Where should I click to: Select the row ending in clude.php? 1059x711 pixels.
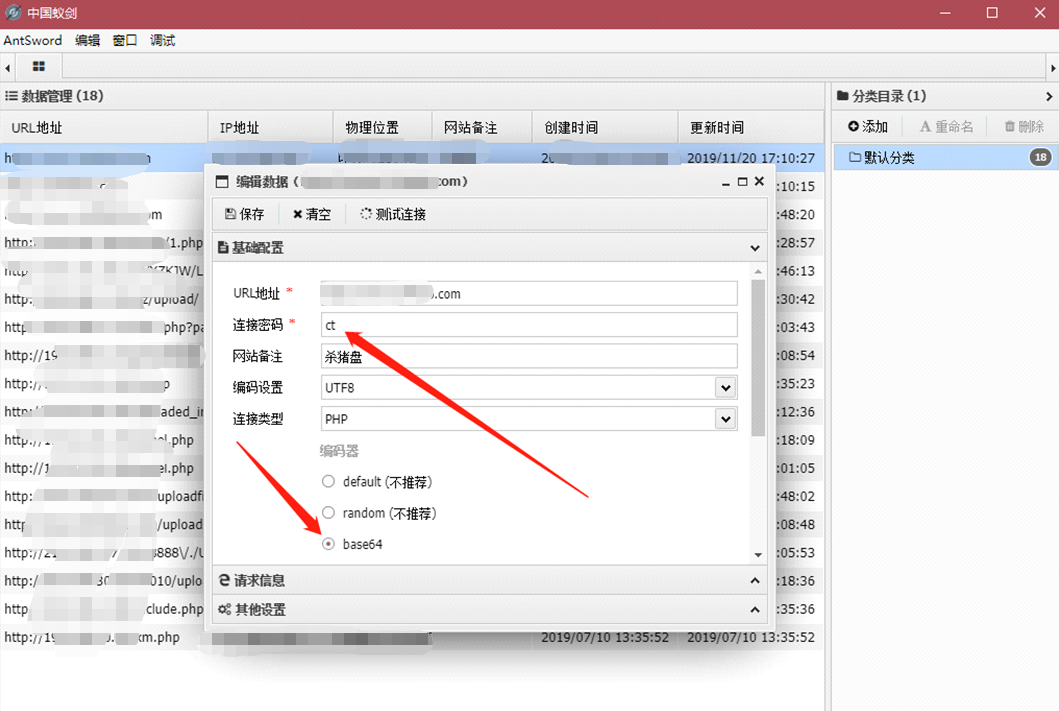tap(103, 608)
